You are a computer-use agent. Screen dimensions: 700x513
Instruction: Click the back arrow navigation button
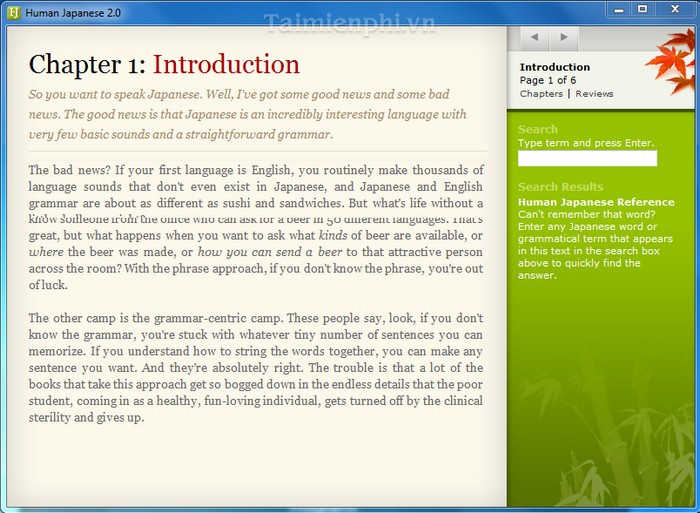click(534, 38)
